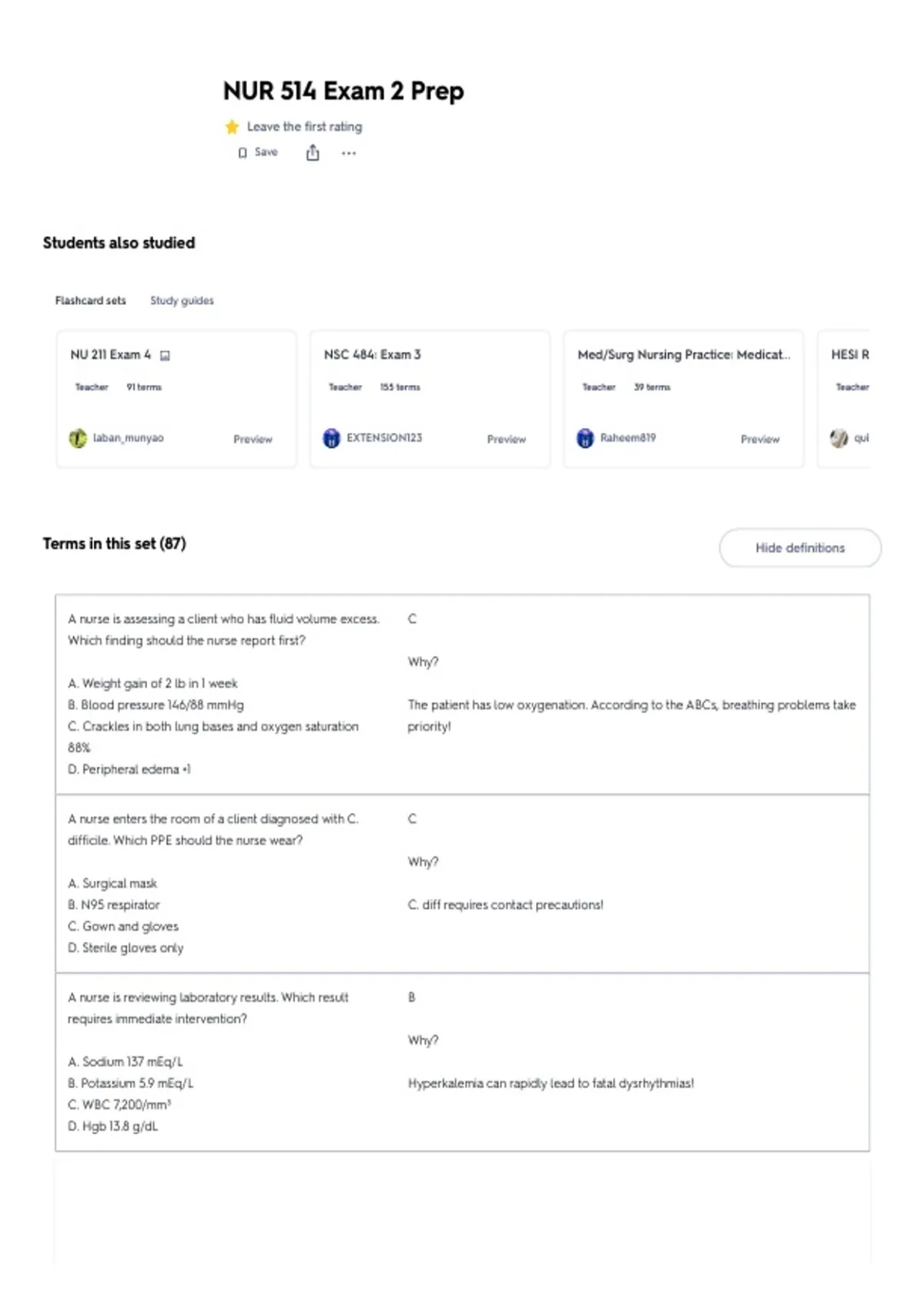Preview the Med/Surg Nursing Practice set
The height and width of the screenshot is (1309, 924).
pos(760,439)
